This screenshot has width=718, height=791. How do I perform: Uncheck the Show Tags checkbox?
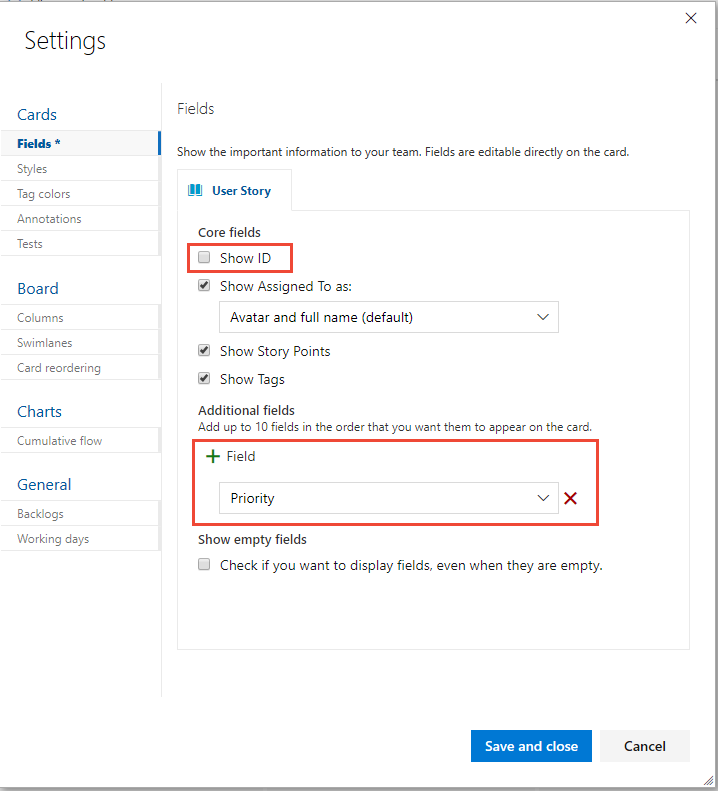204,379
